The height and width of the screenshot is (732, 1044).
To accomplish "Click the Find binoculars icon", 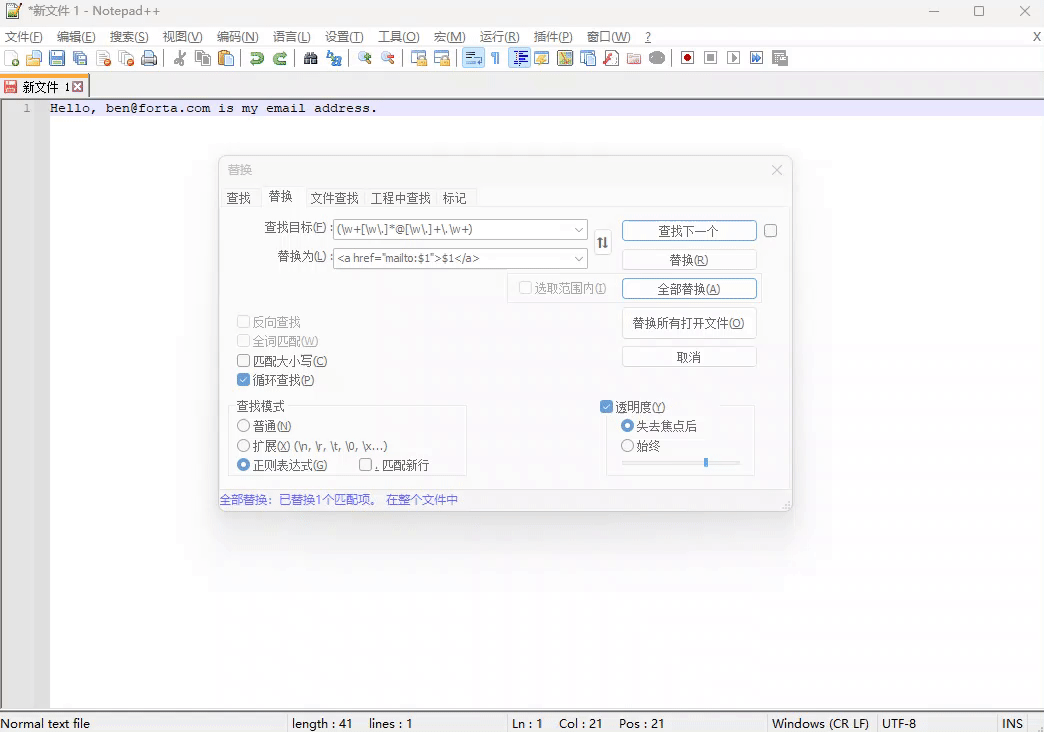I will pyautogui.click(x=311, y=58).
